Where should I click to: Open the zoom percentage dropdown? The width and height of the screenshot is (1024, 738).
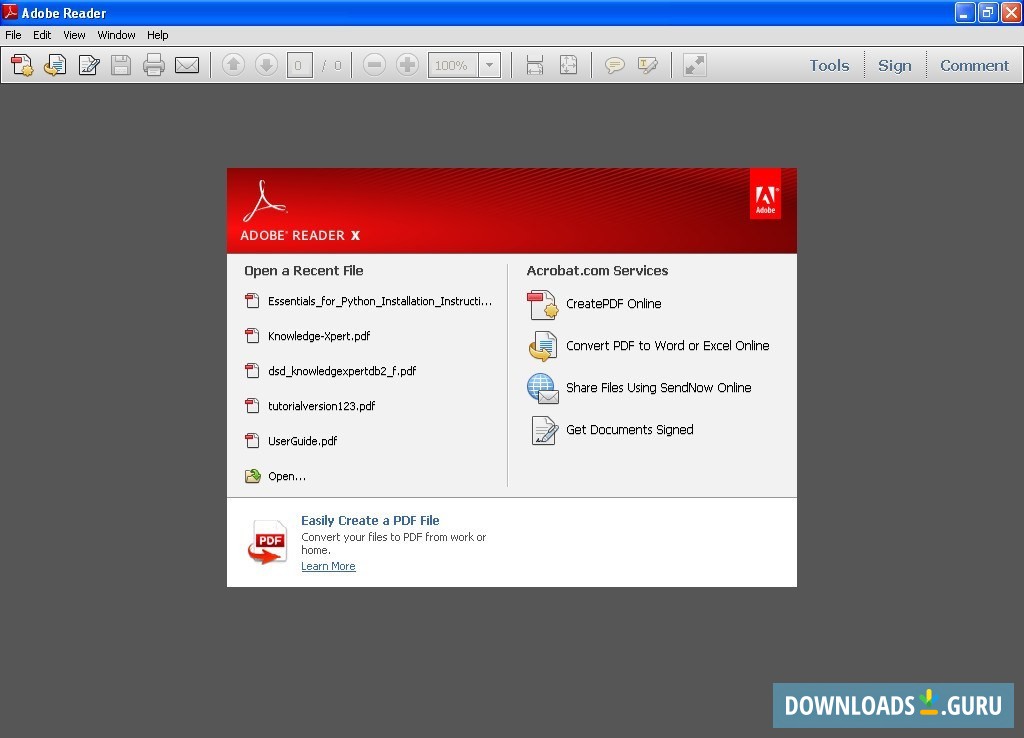[489, 64]
